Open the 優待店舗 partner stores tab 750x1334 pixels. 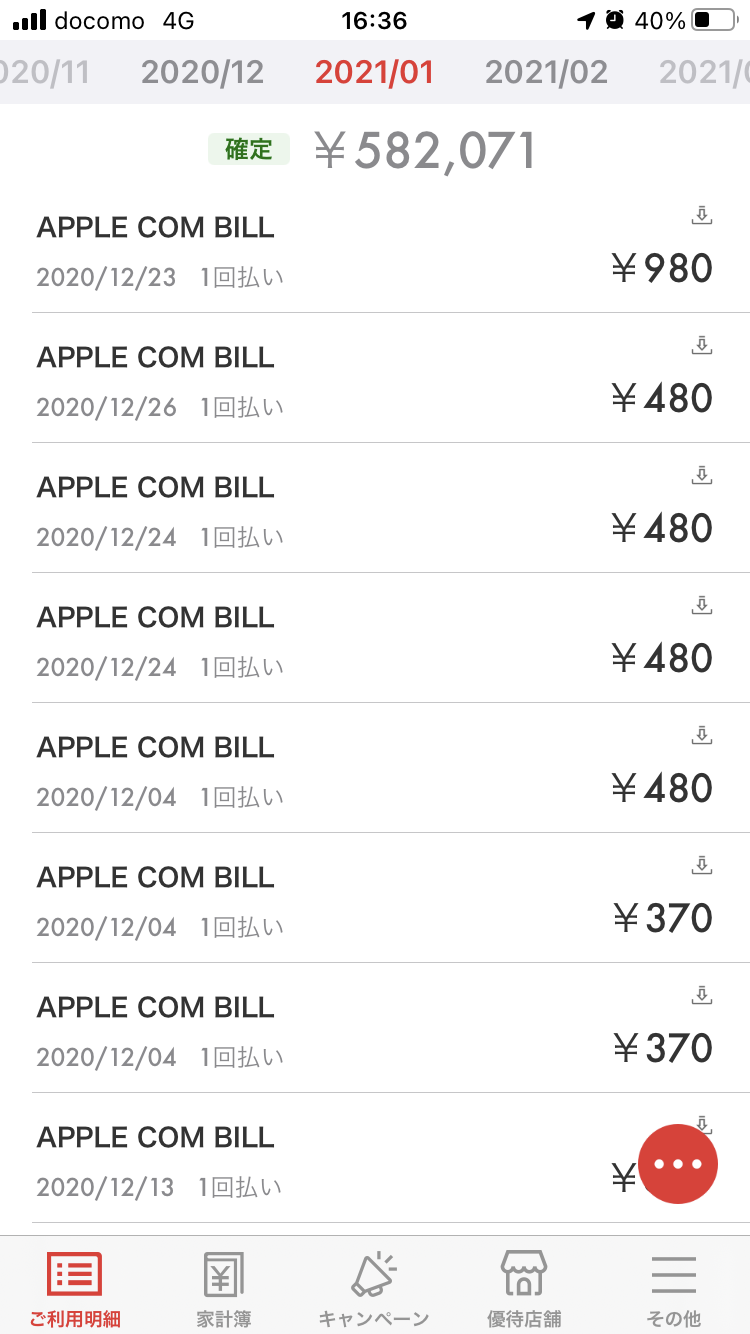524,1288
